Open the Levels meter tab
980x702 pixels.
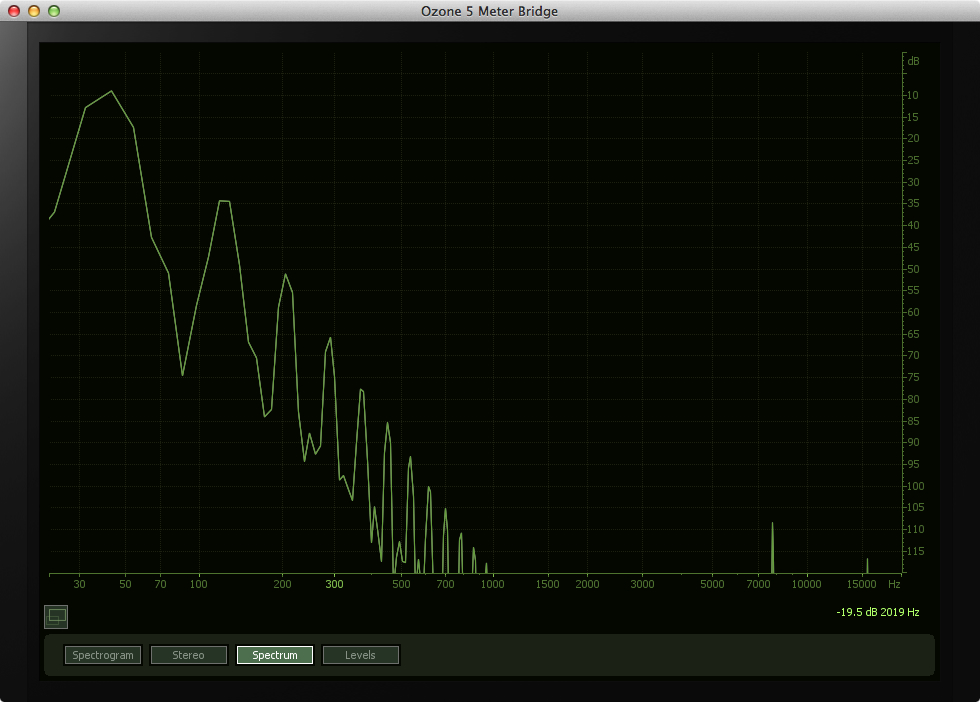(x=361, y=655)
